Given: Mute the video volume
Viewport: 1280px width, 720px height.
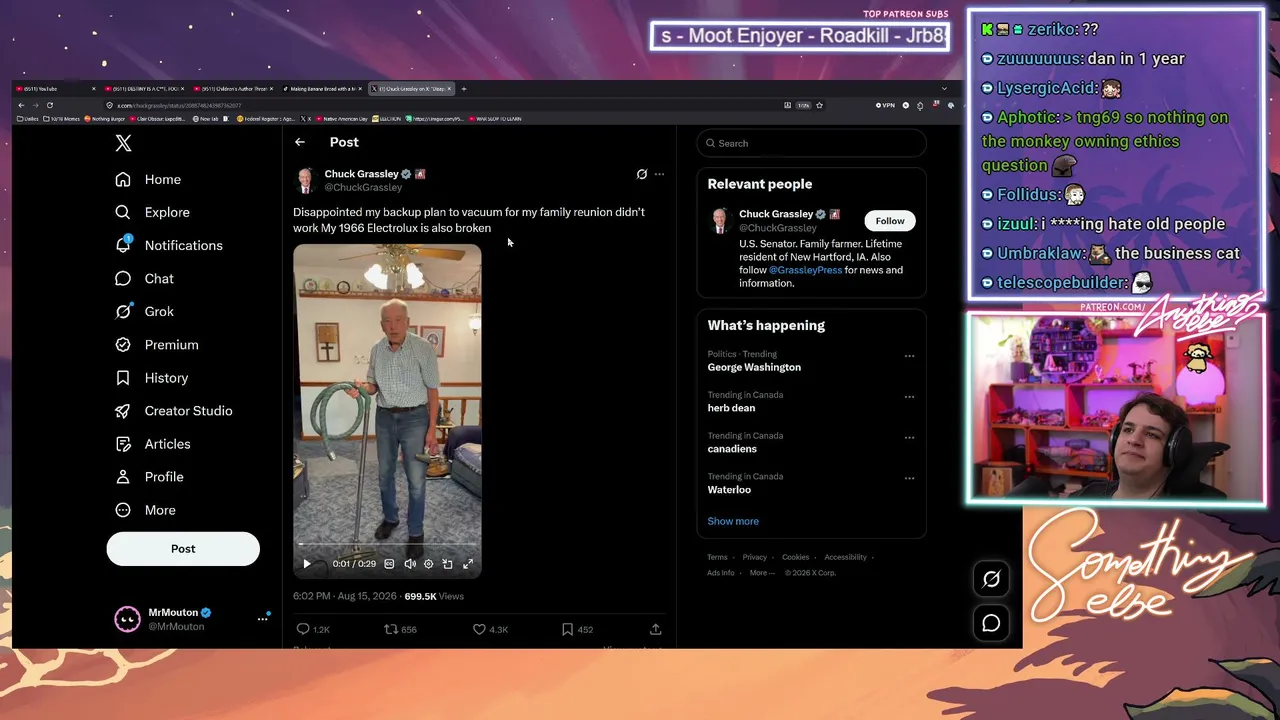Looking at the screenshot, I should tap(410, 564).
